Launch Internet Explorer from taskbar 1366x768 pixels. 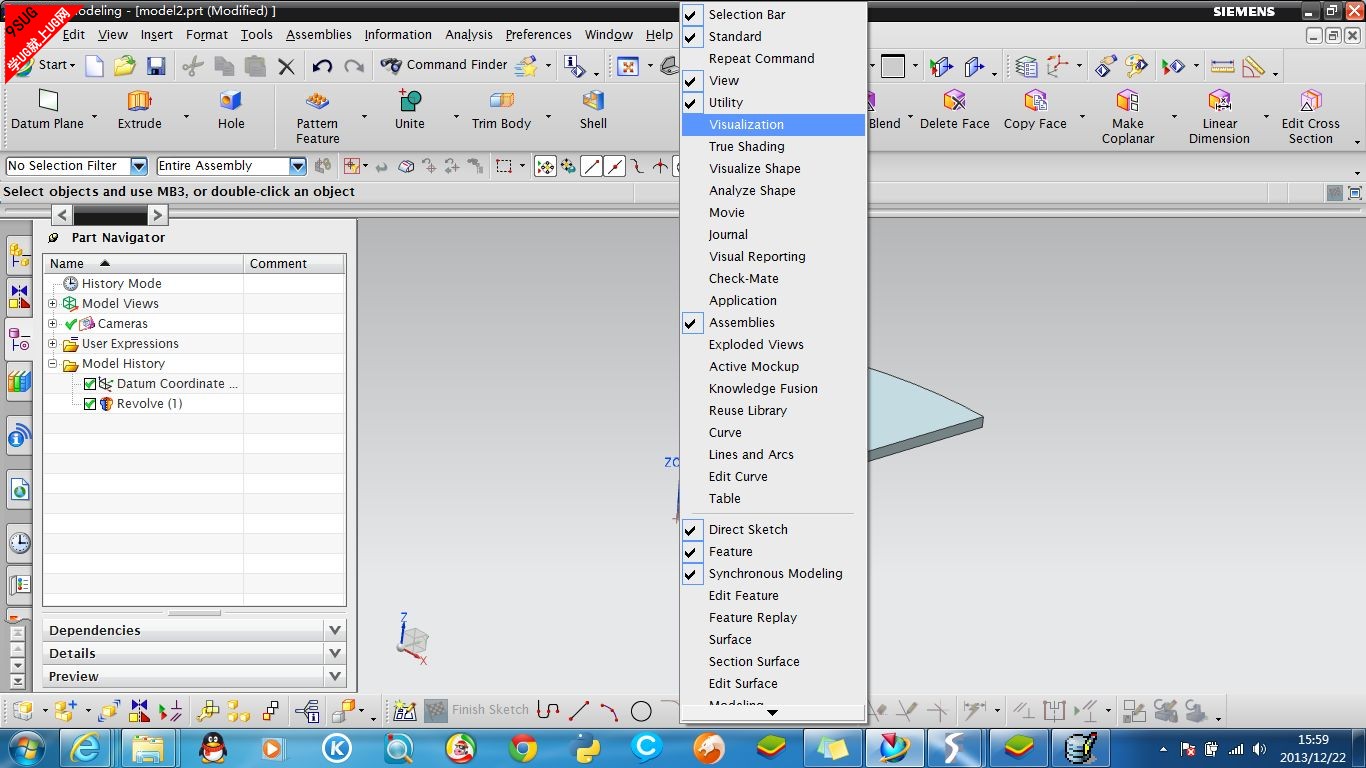click(86, 748)
